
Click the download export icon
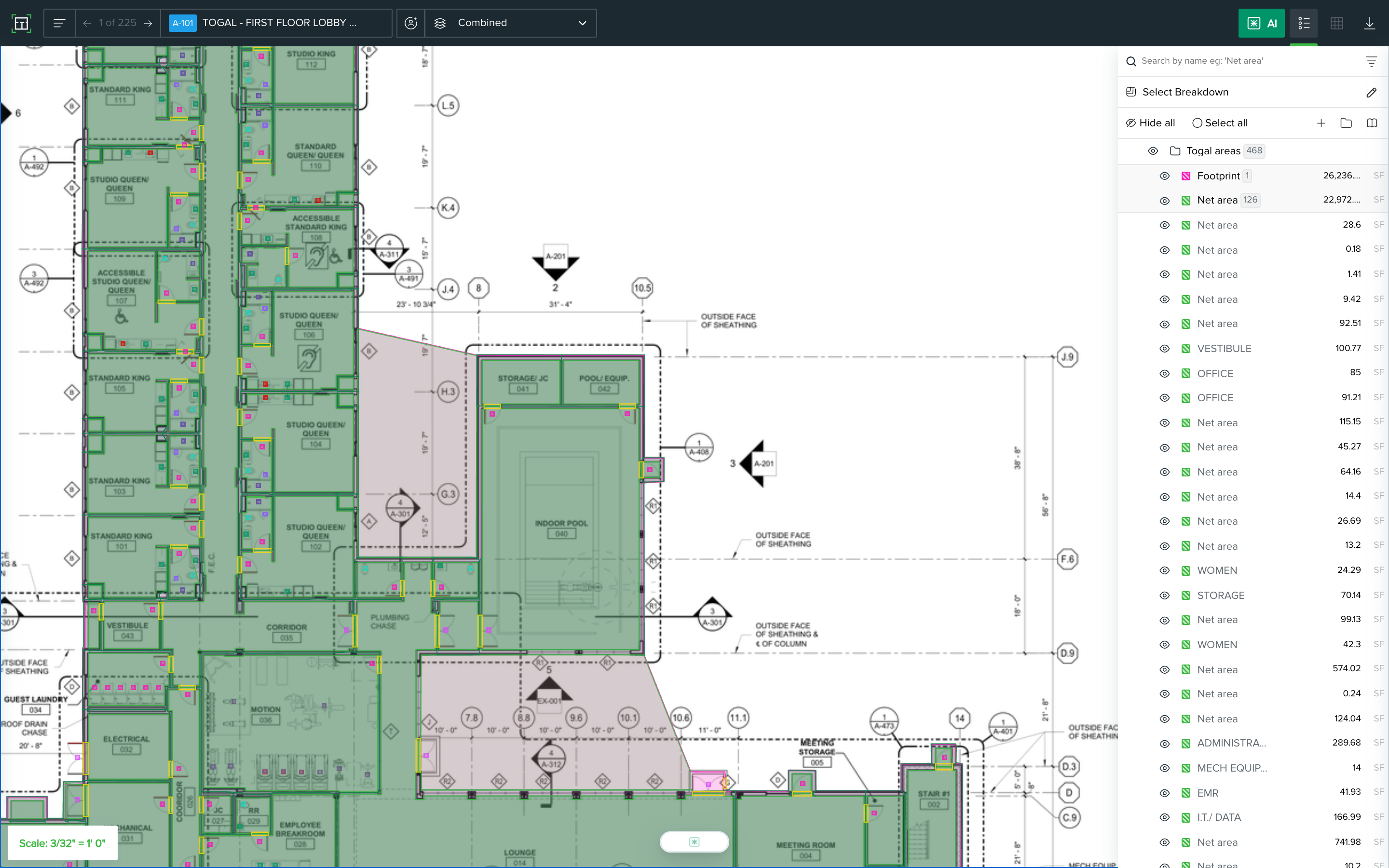coord(1370,23)
